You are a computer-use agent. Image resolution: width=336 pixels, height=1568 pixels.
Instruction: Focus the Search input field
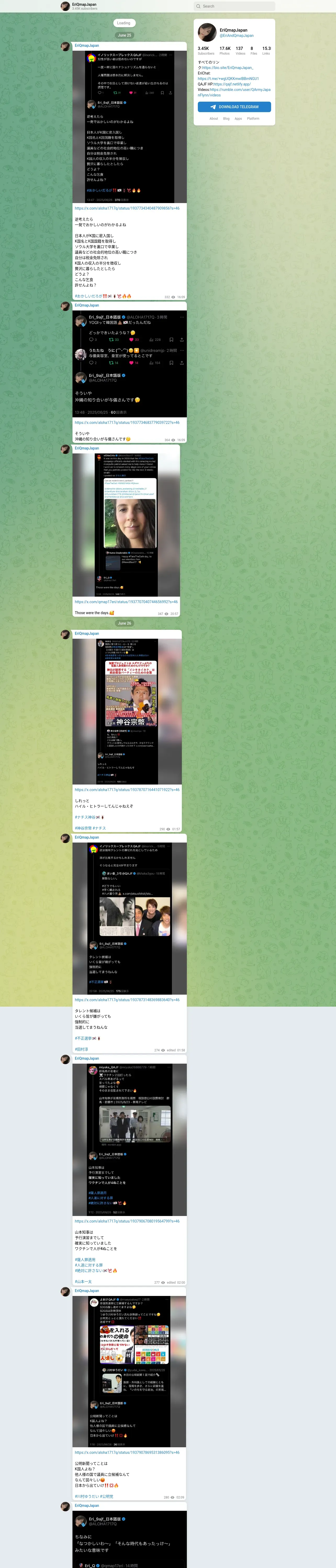click(234, 6)
